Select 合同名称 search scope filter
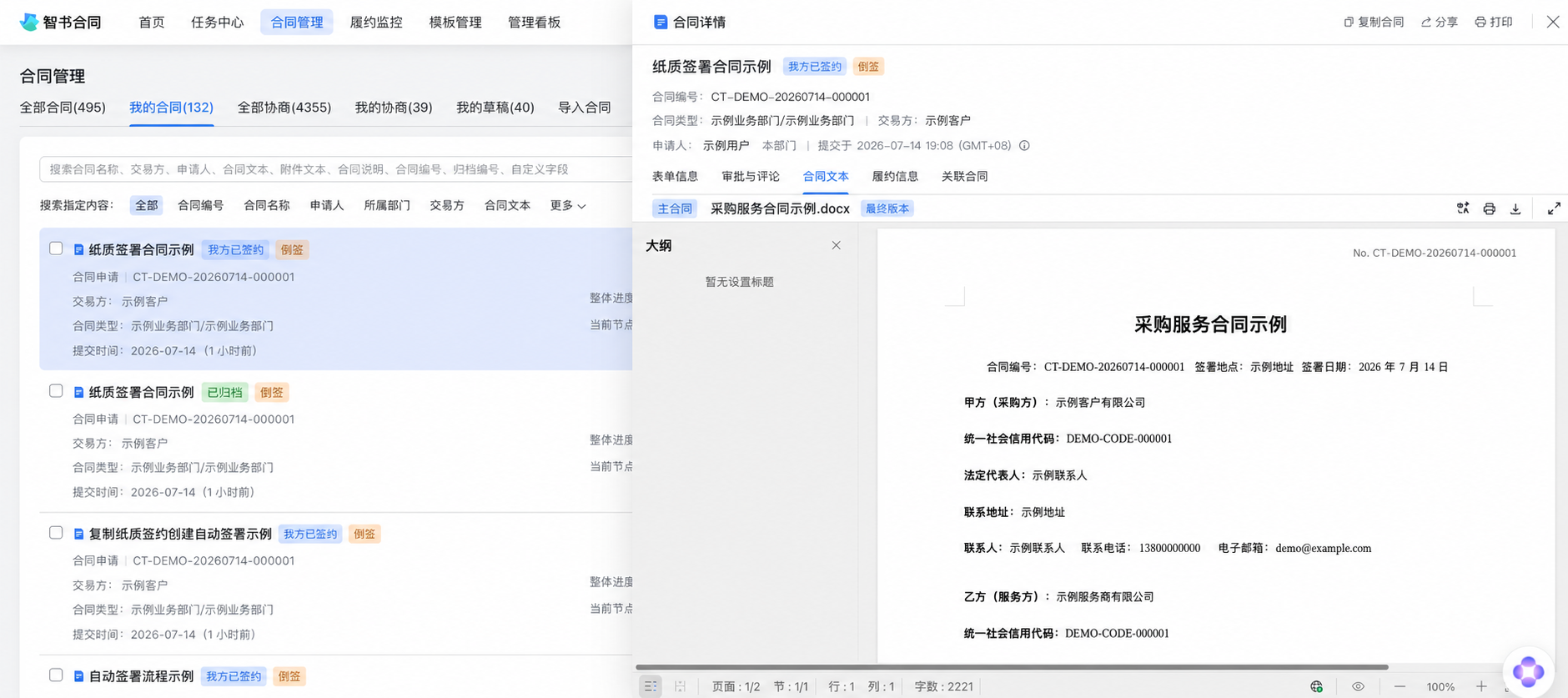This screenshot has height=698, width=1568. [267, 205]
